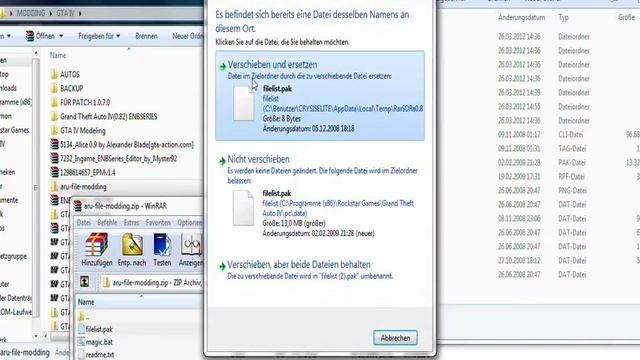This screenshot has width=640, height=360.
Task: Select 5134_Alice 0.9 archive file icon
Action: point(54,144)
